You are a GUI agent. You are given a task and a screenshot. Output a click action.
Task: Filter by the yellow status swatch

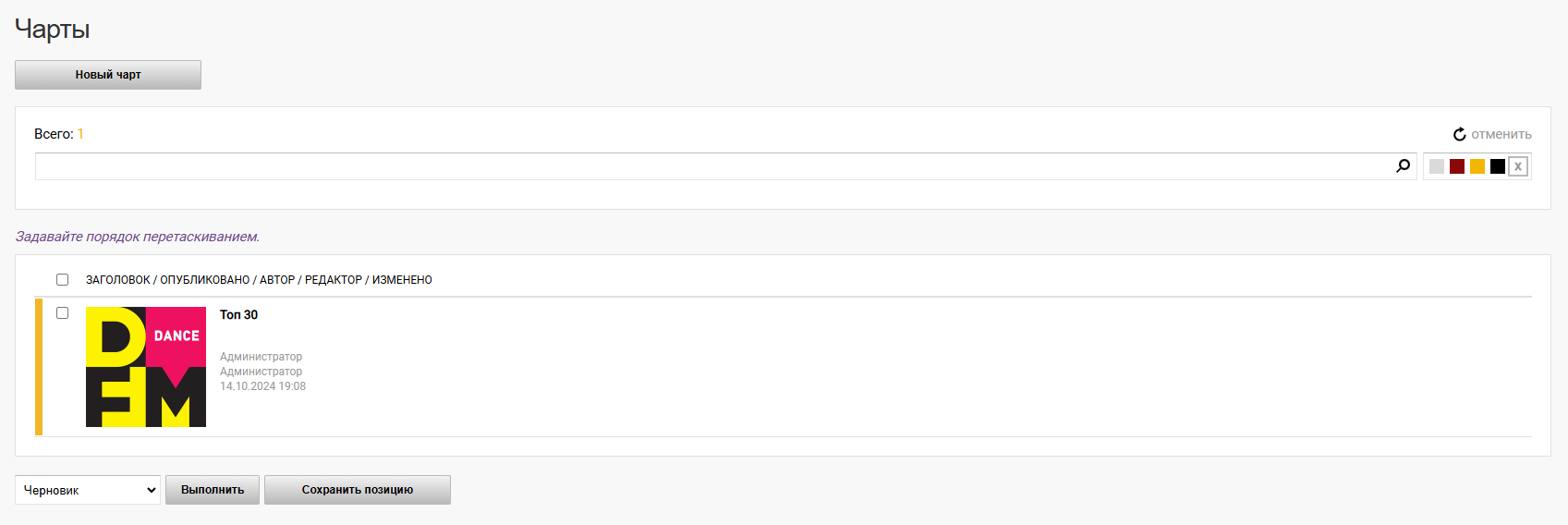1477,166
